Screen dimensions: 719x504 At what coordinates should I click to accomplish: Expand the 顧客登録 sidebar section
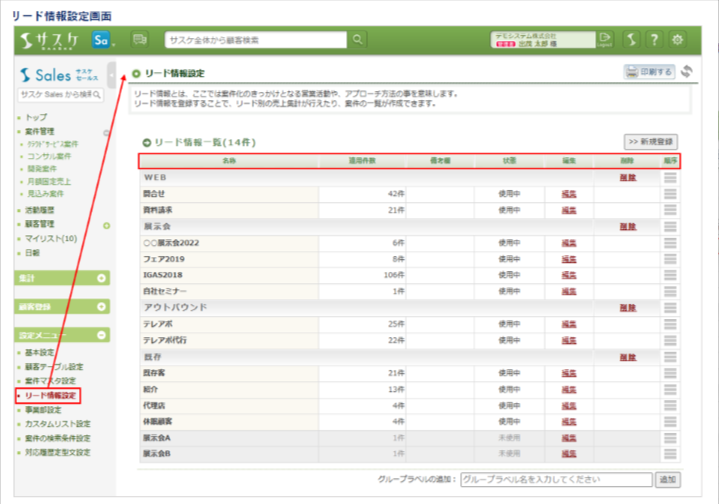102,306
